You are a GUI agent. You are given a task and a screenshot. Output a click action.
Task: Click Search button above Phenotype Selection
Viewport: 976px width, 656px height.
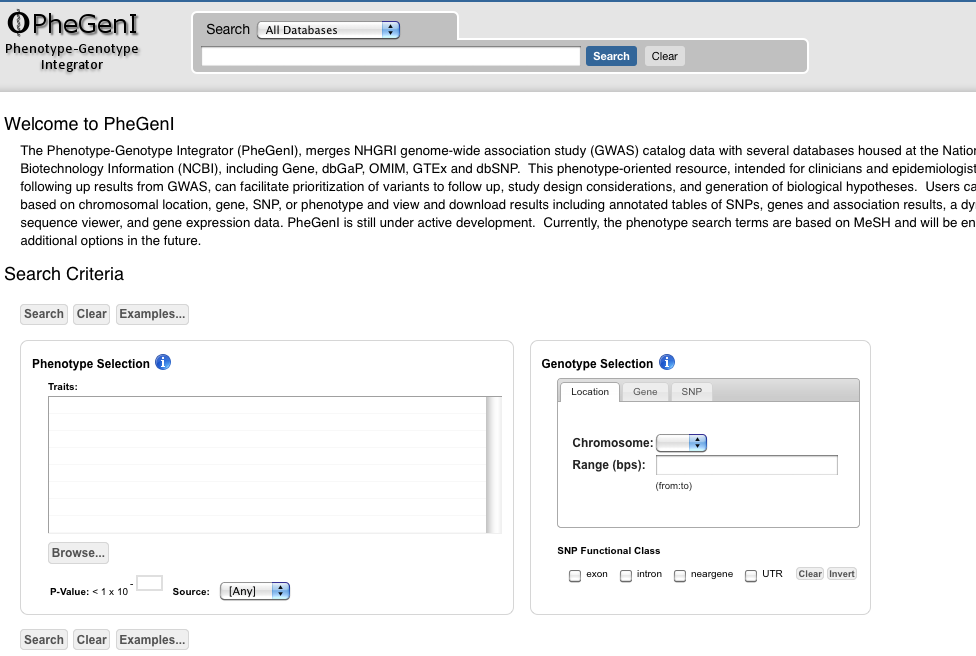(44, 314)
